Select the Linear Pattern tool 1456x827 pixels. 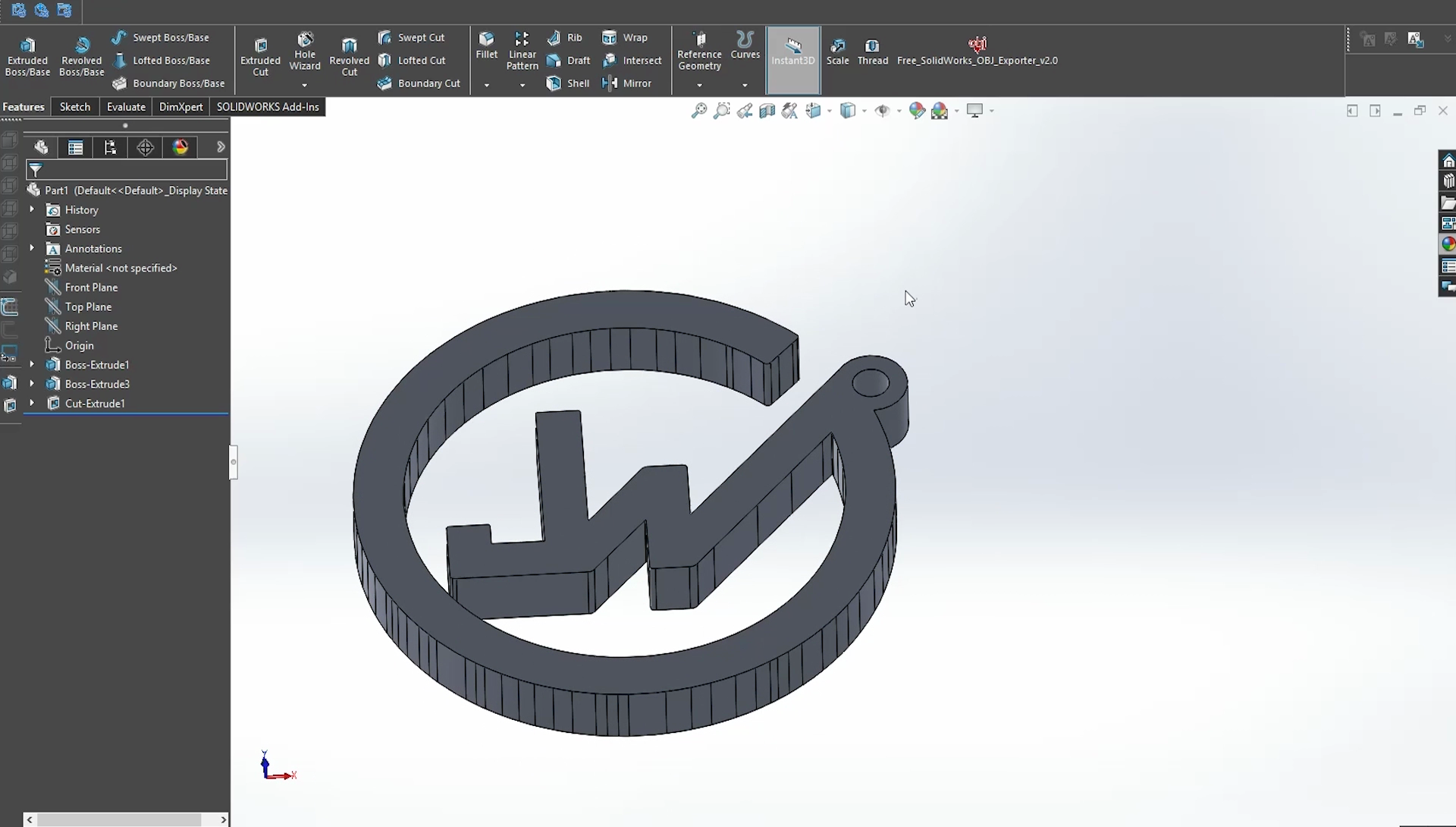click(522, 52)
